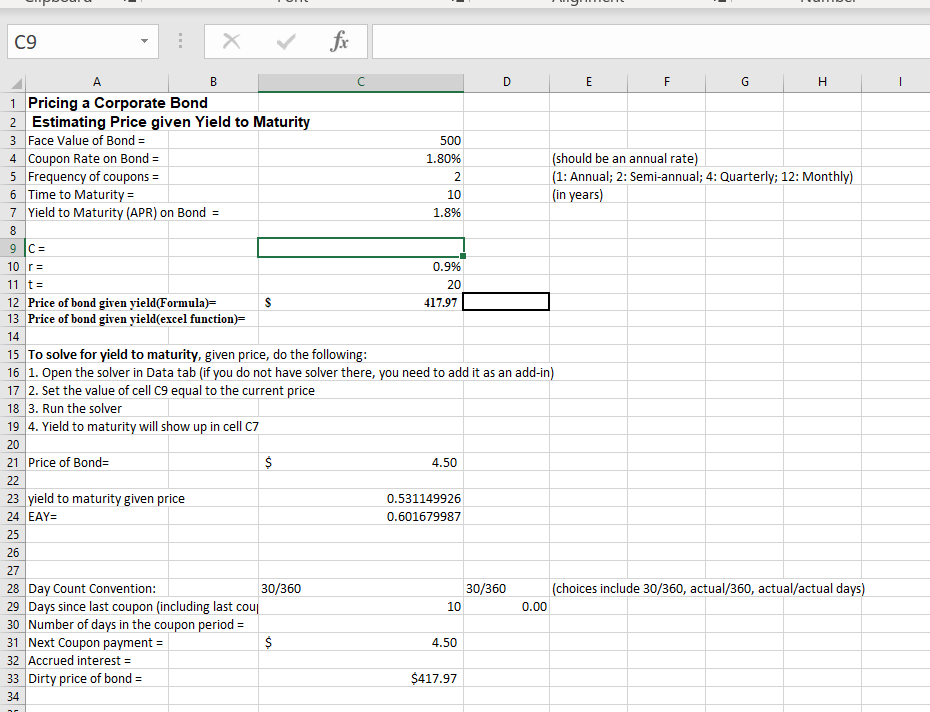
Task: Select the yield to maturity value 0.531149926
Action: [x=400, y=498]
